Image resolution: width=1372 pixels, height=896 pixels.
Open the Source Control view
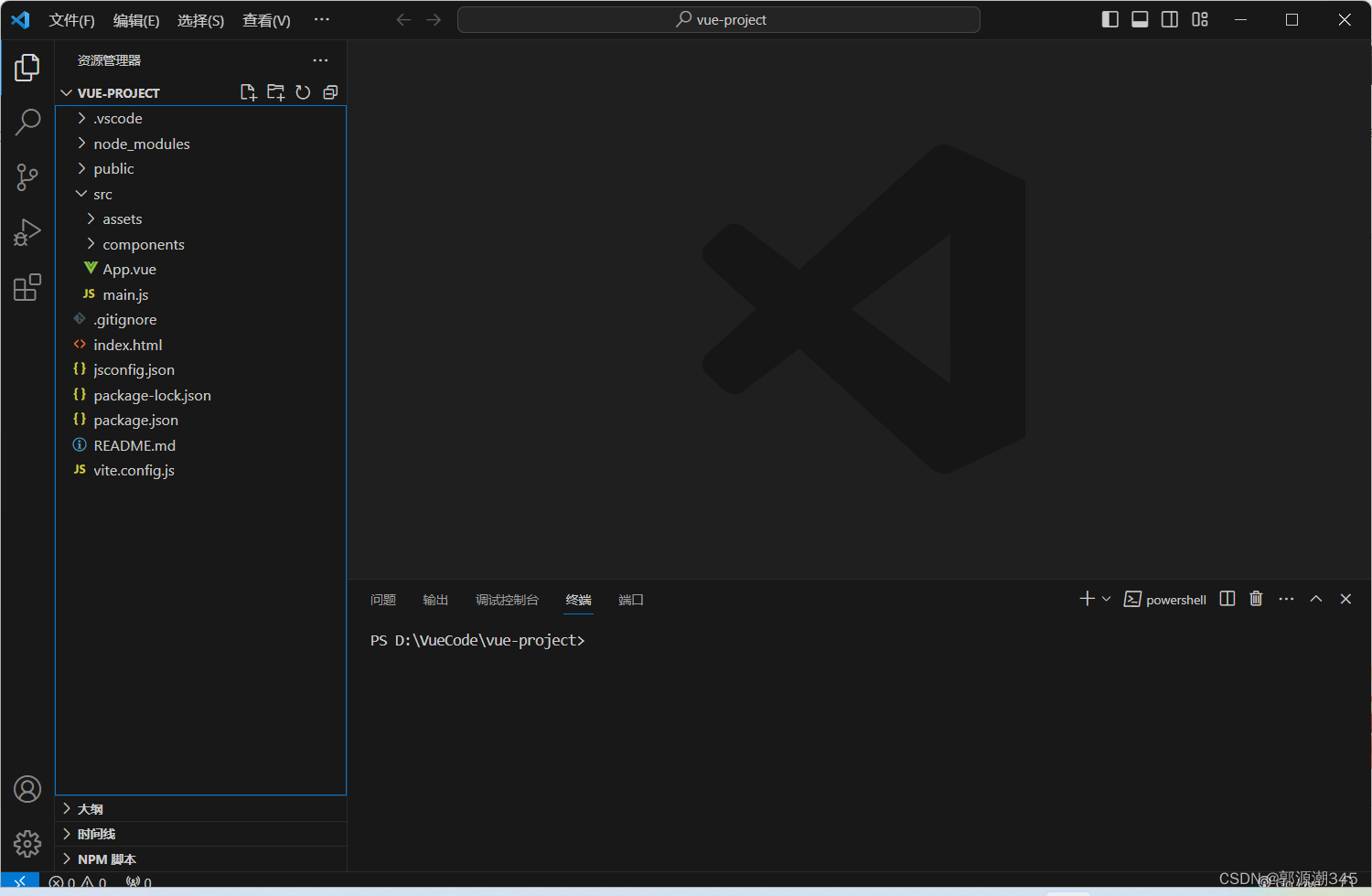tap(27, 176)
